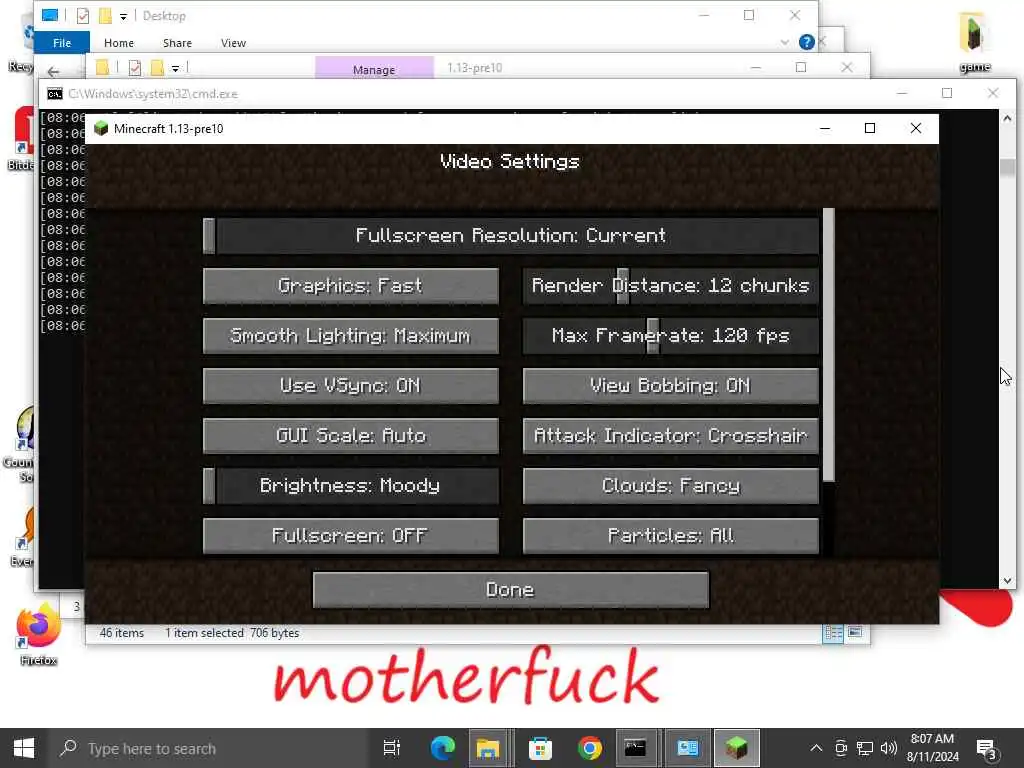The height and width of the screenshot is (768, 1024).
Task: Open Desktop window quick access dropdown
Action: (123, 16)
